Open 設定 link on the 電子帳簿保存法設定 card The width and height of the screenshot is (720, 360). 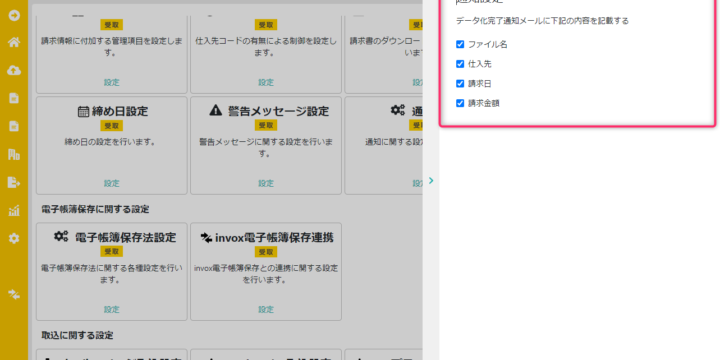click(x=112, y=309)
